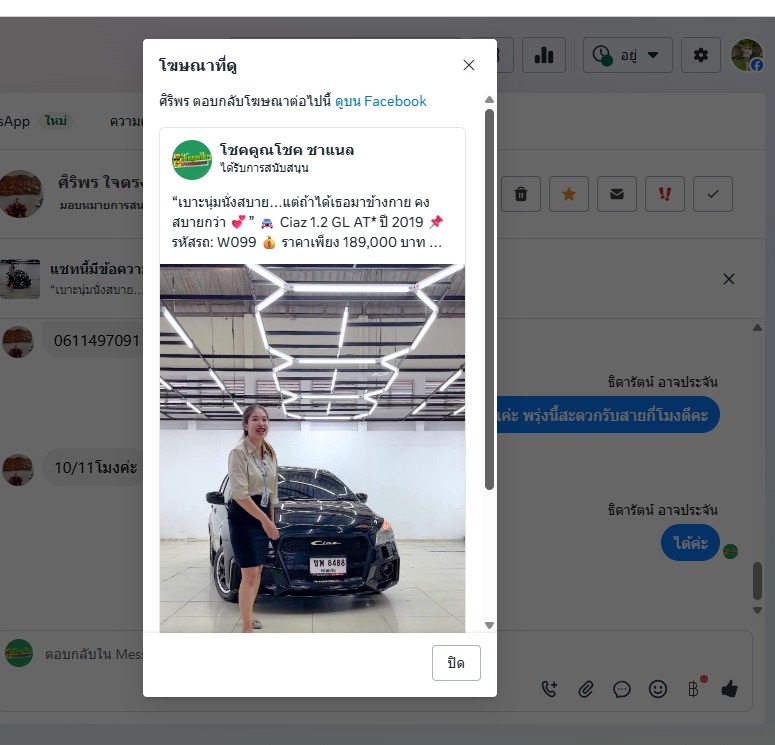Open the profile avatar in top bar
The height and width of the screenshot is (745, 775).
[x=747, y=55]
